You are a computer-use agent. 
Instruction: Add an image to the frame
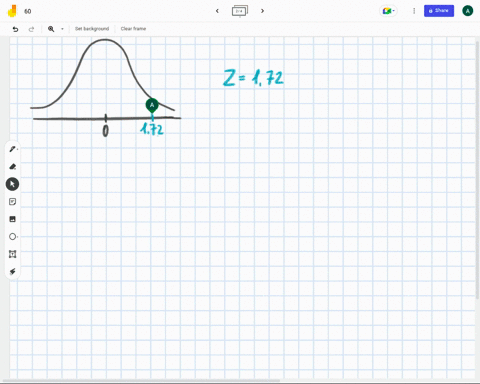(13, 219)
